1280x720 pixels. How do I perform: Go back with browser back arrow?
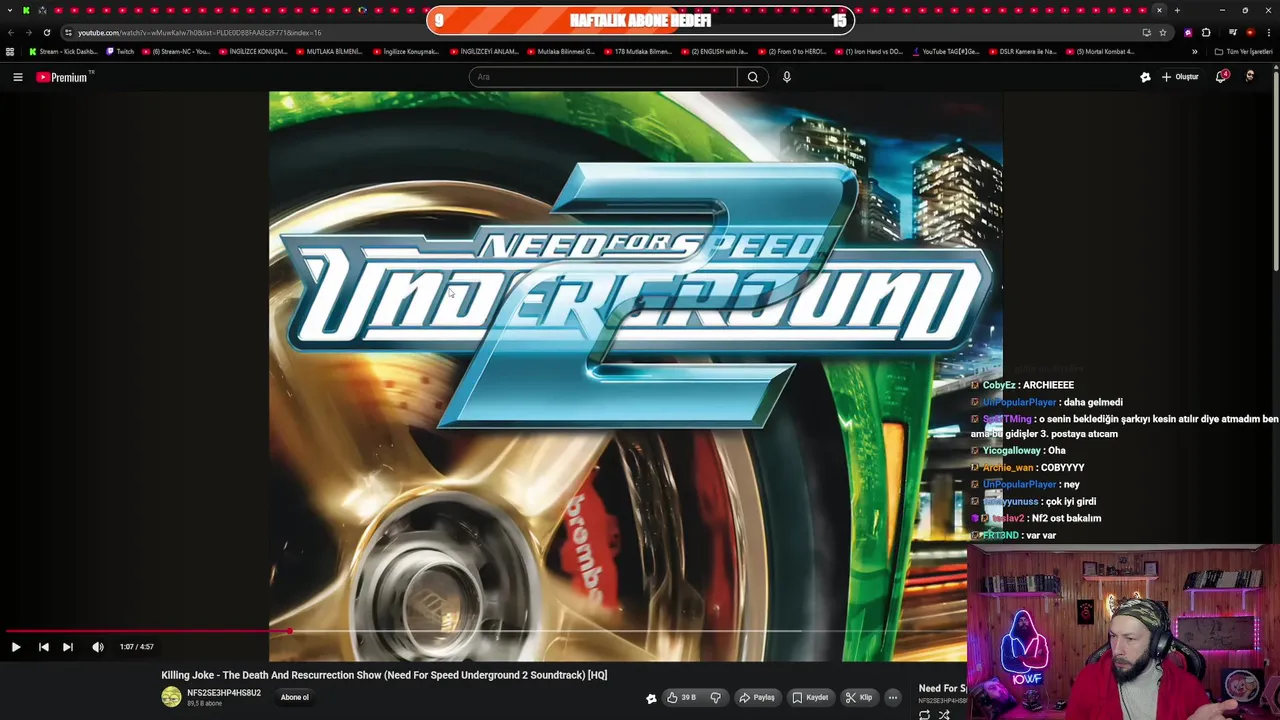10,32
